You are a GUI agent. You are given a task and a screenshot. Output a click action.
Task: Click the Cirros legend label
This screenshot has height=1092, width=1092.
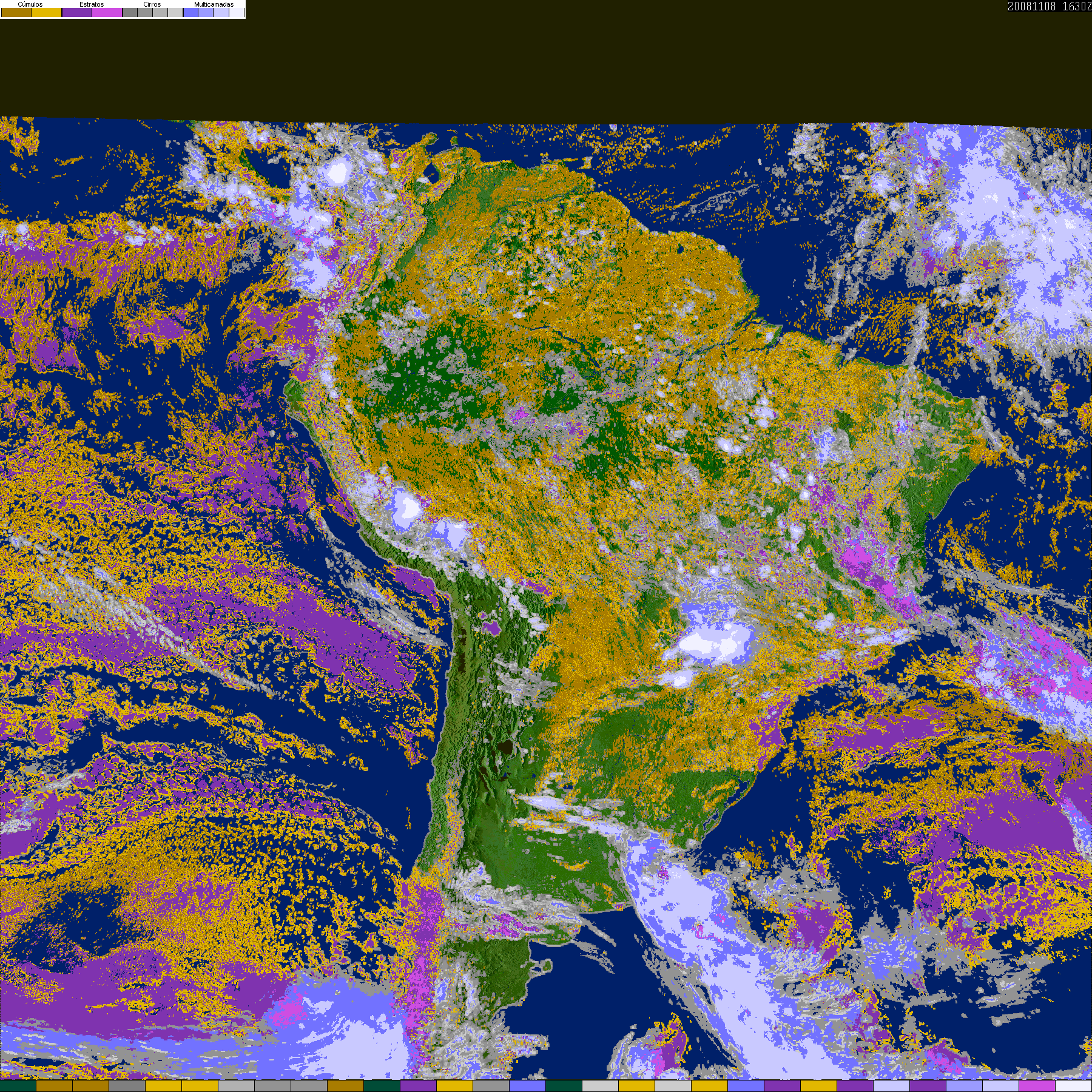[152, 4]
